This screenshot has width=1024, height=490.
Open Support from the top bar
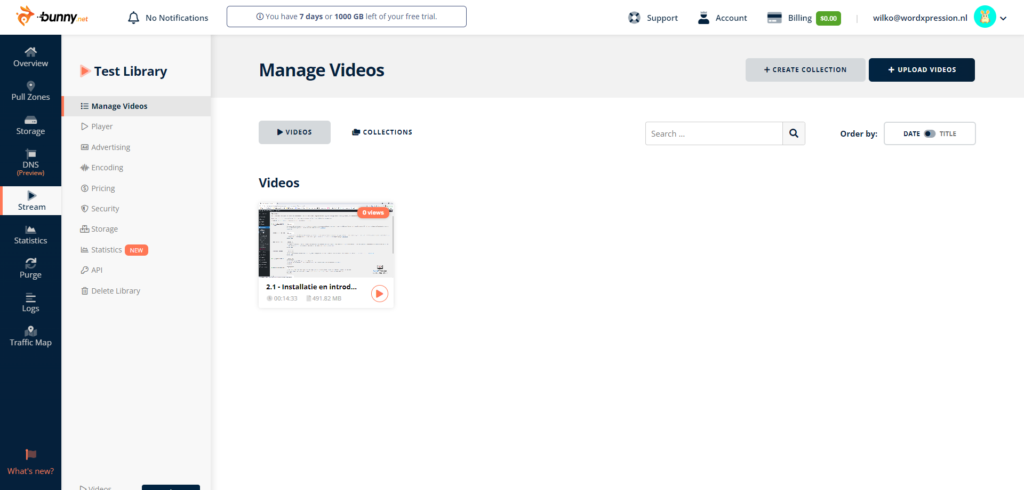[653, 18]
